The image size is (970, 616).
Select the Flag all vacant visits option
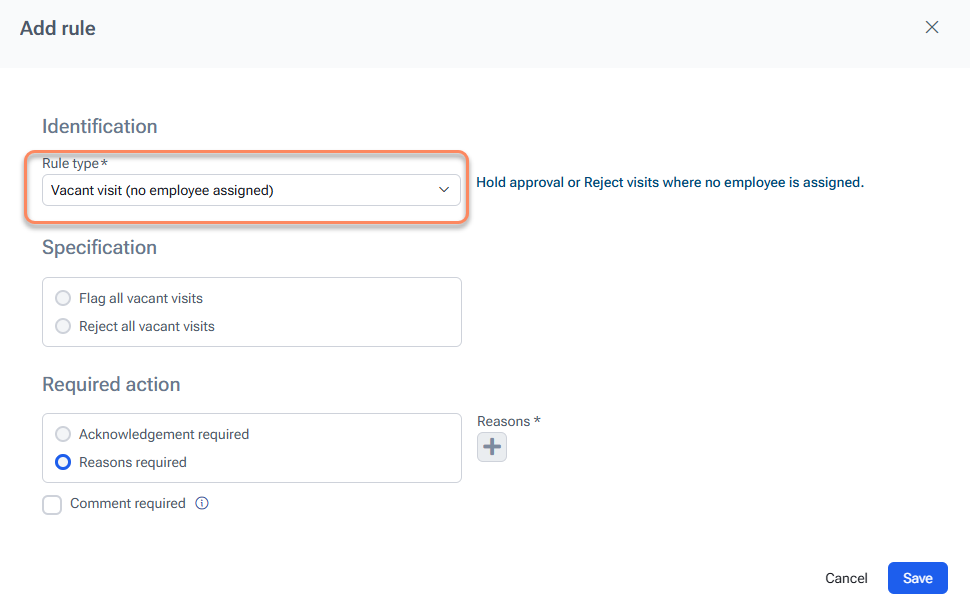(64, 298)
